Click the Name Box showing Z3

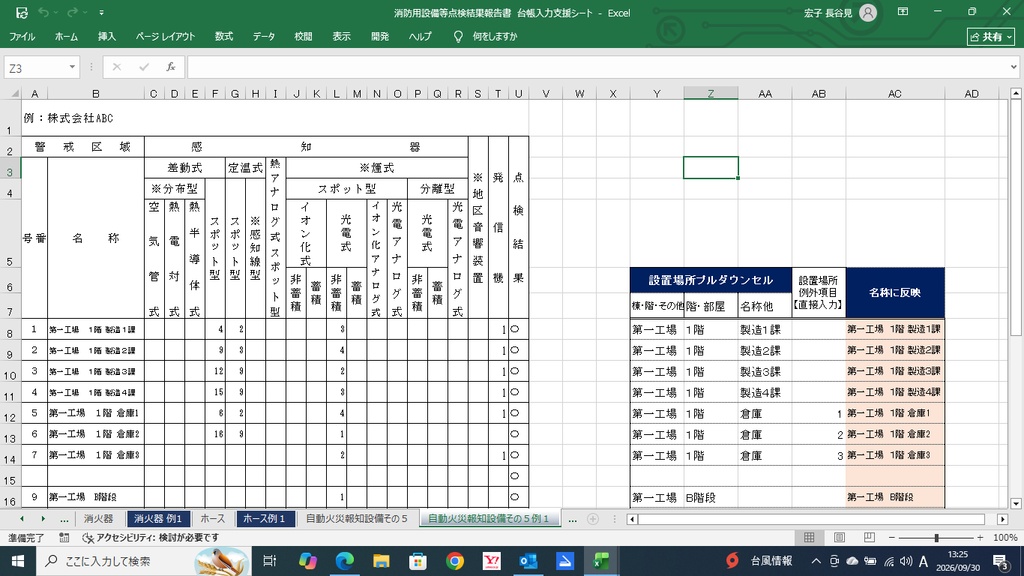pos(35,67)
